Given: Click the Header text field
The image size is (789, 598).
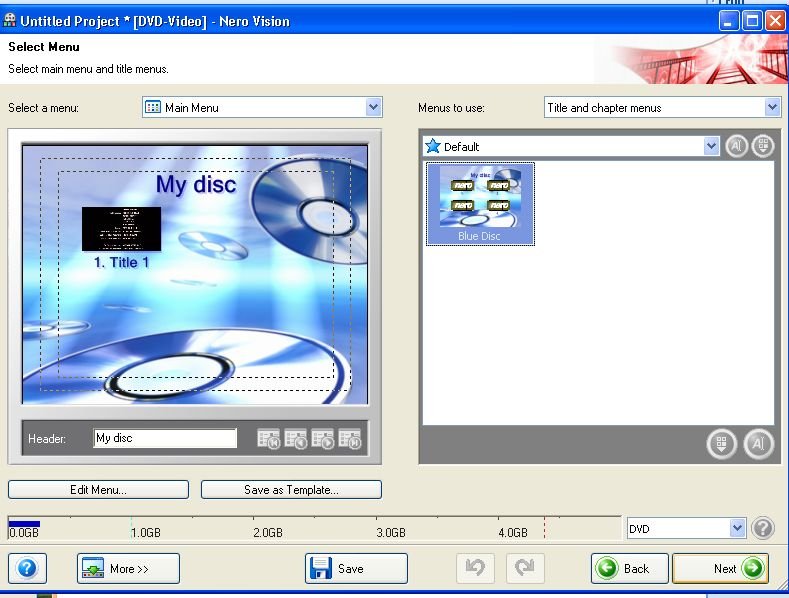Looking at the screenshot, I should tap(165, 438).
